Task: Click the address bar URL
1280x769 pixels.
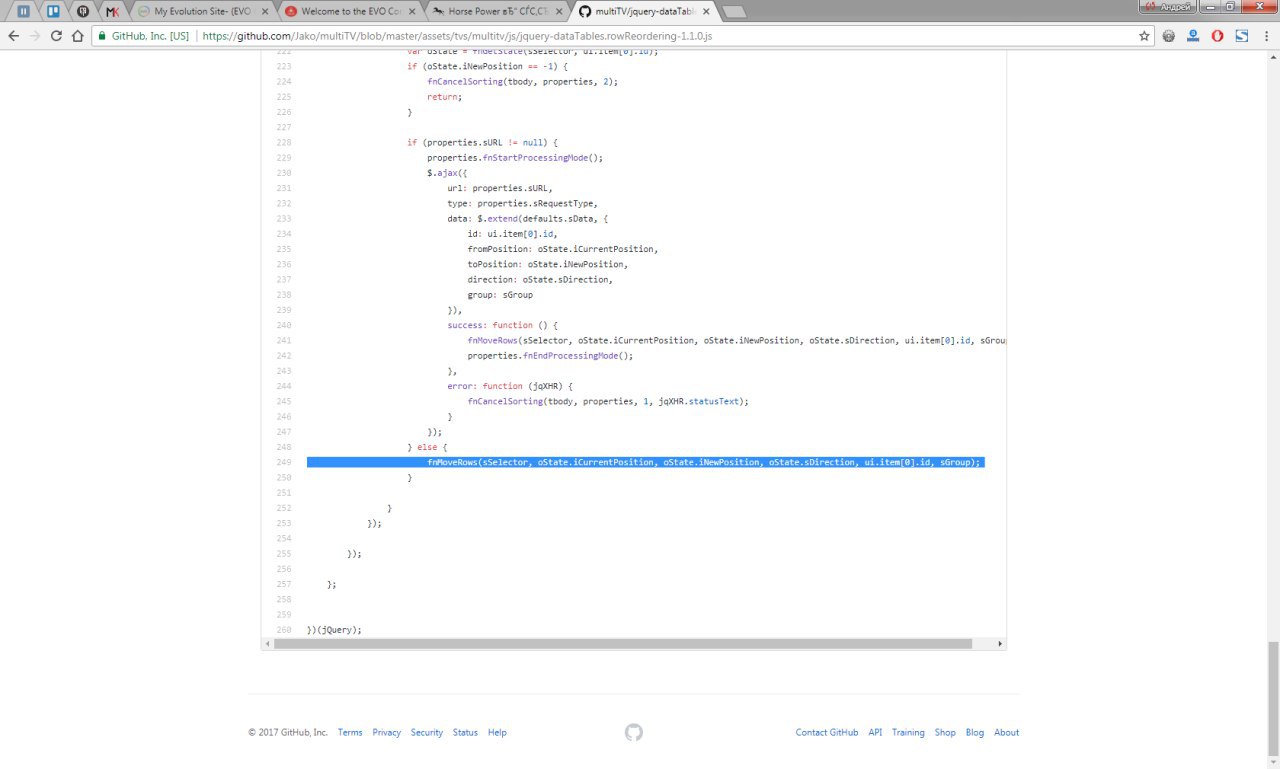Action: click(456, 36)
